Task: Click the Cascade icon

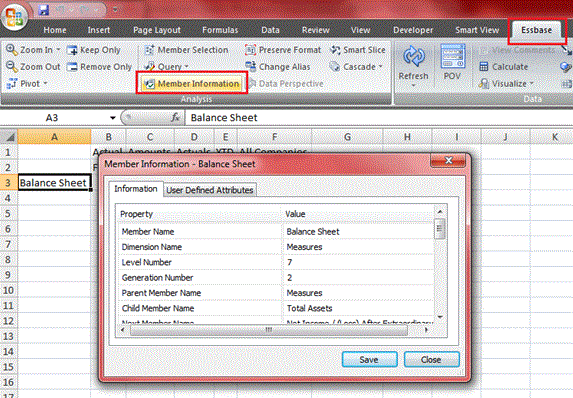Action: pyautogui.click(x=334, y=67)
